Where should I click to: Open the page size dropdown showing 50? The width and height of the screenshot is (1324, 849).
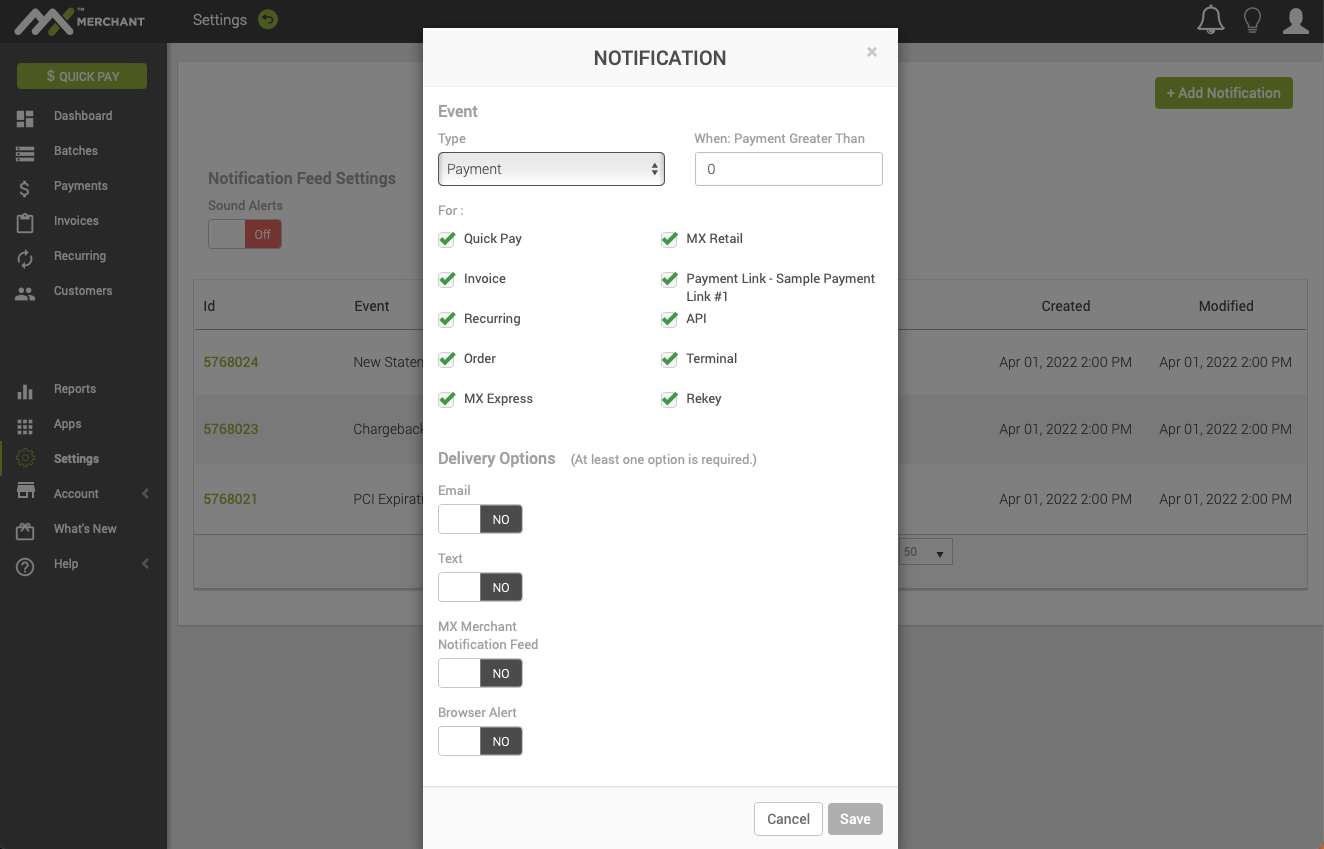pyautogui.click(x=925, y=551)
